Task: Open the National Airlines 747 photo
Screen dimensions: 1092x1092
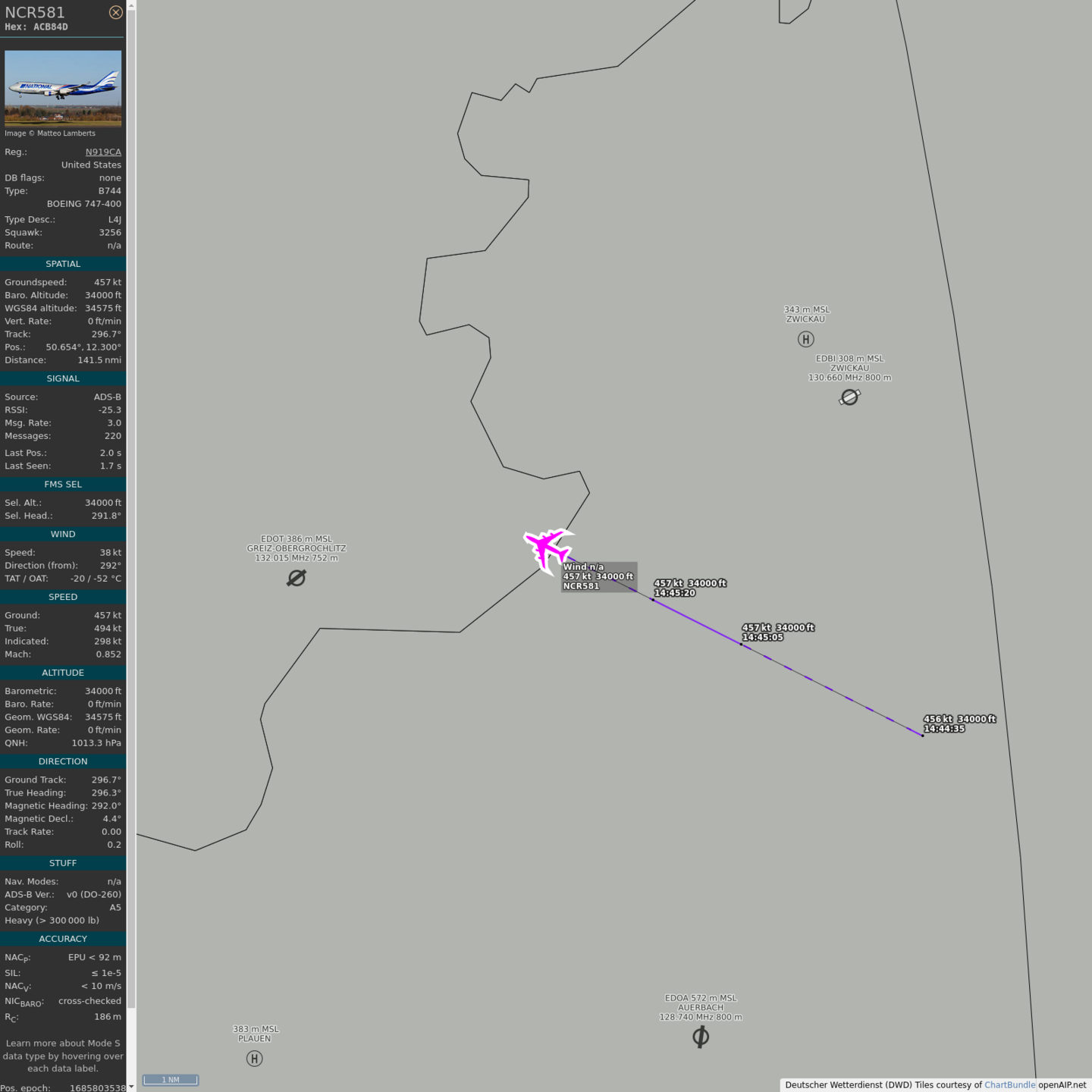Action: click(63, 88)
